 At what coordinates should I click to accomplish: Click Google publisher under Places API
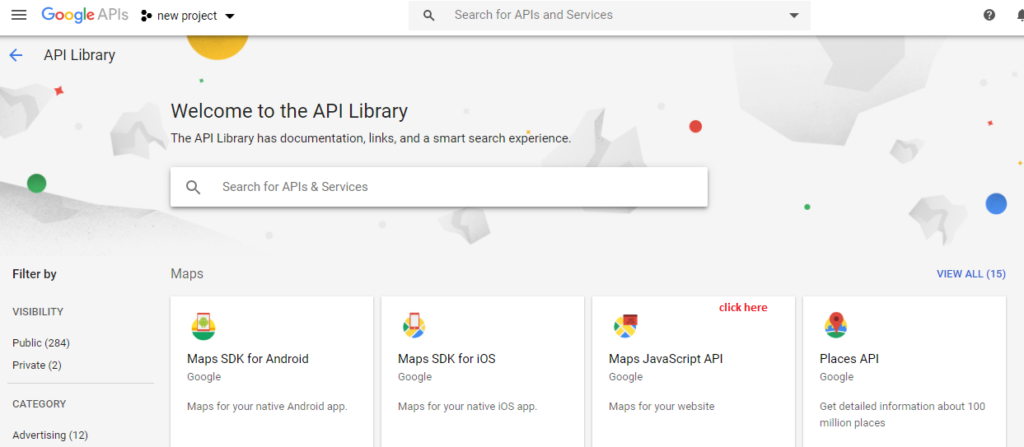pos(837,377)
